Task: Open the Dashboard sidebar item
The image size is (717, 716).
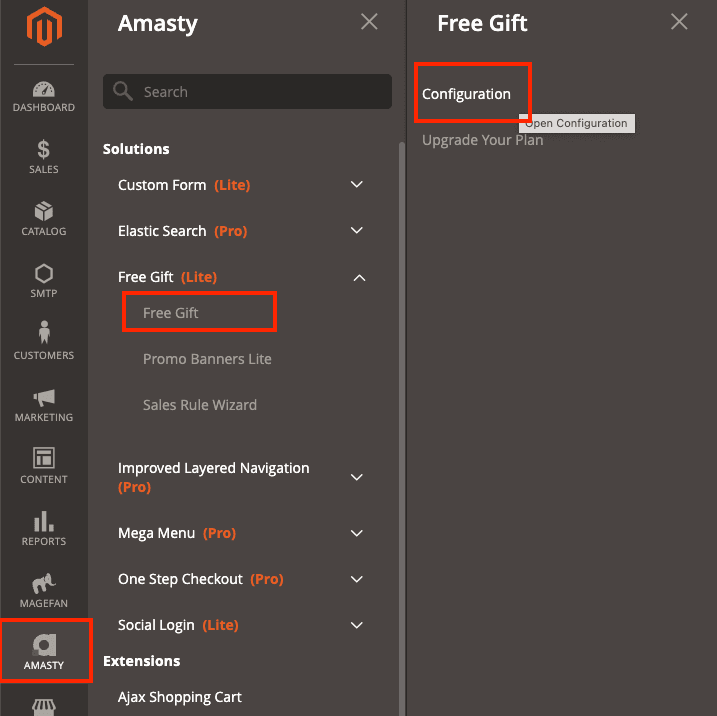Action: [44, 96]
